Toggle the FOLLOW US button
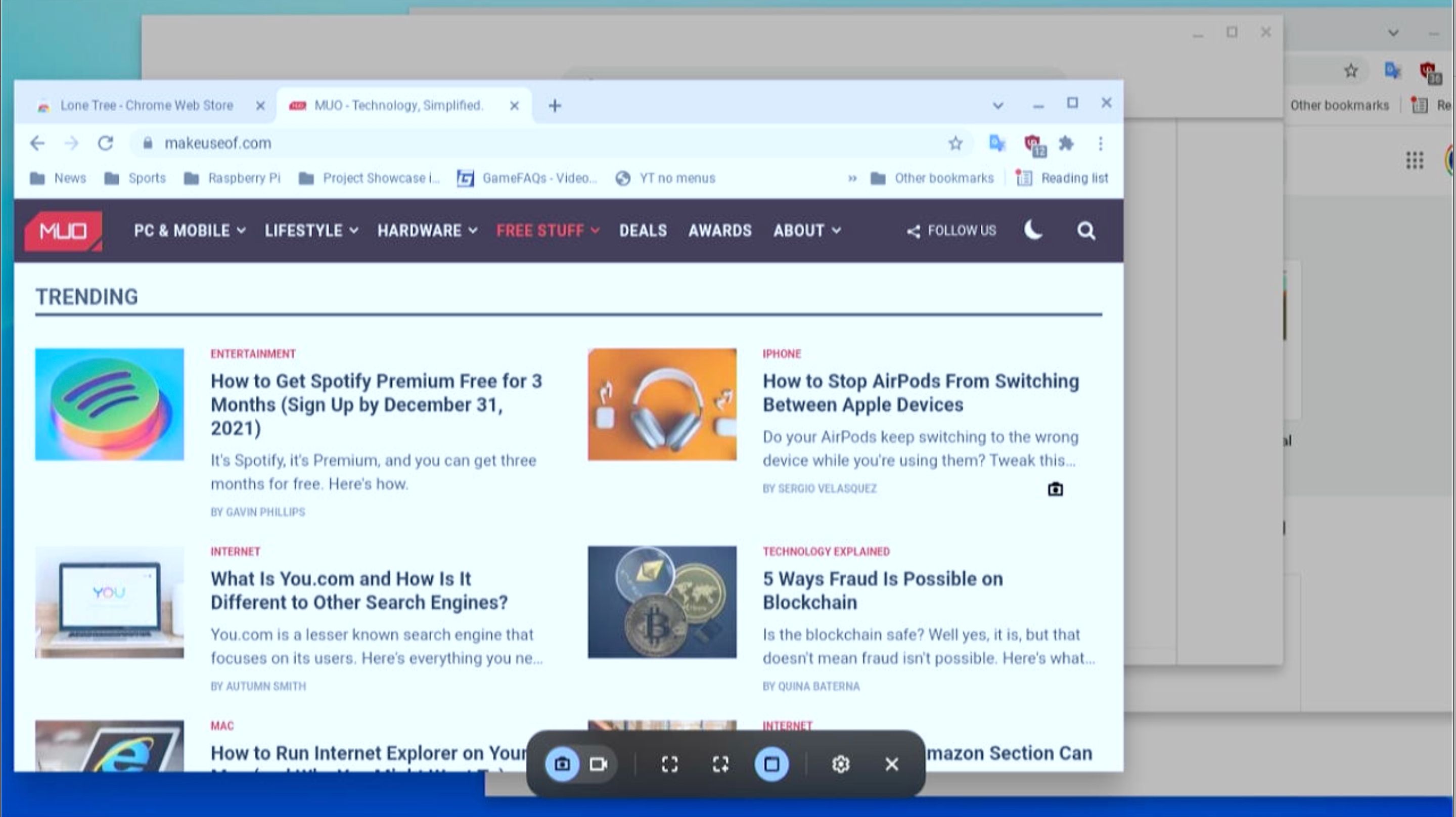Viewport: 1456px width, 817px height. tap(951, 230)
